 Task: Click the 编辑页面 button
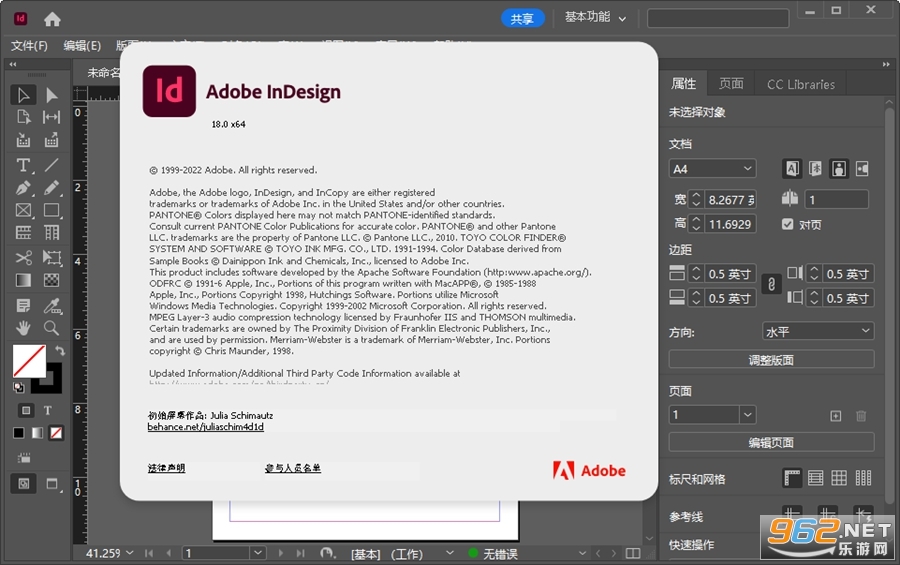771,443
